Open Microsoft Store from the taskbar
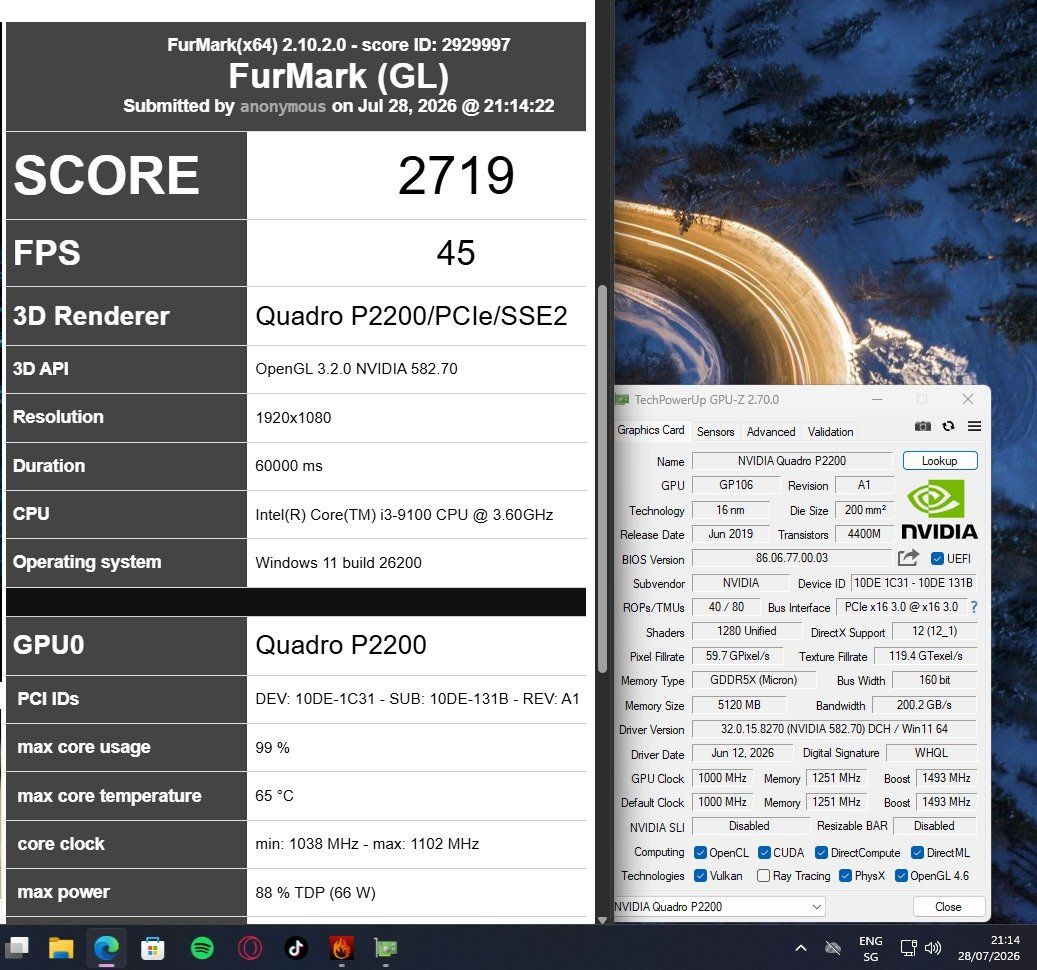The height and width of the screenshot is (970, 1037). (x=152, y=948)
